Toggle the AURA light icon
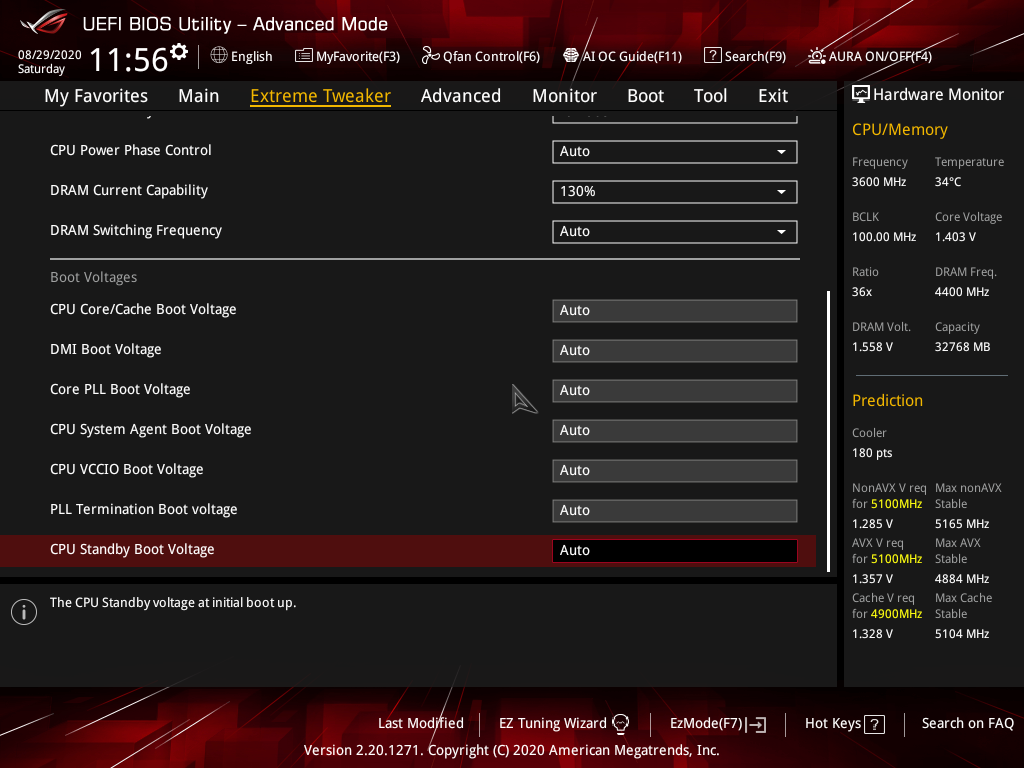 click(x=816, y=56)
